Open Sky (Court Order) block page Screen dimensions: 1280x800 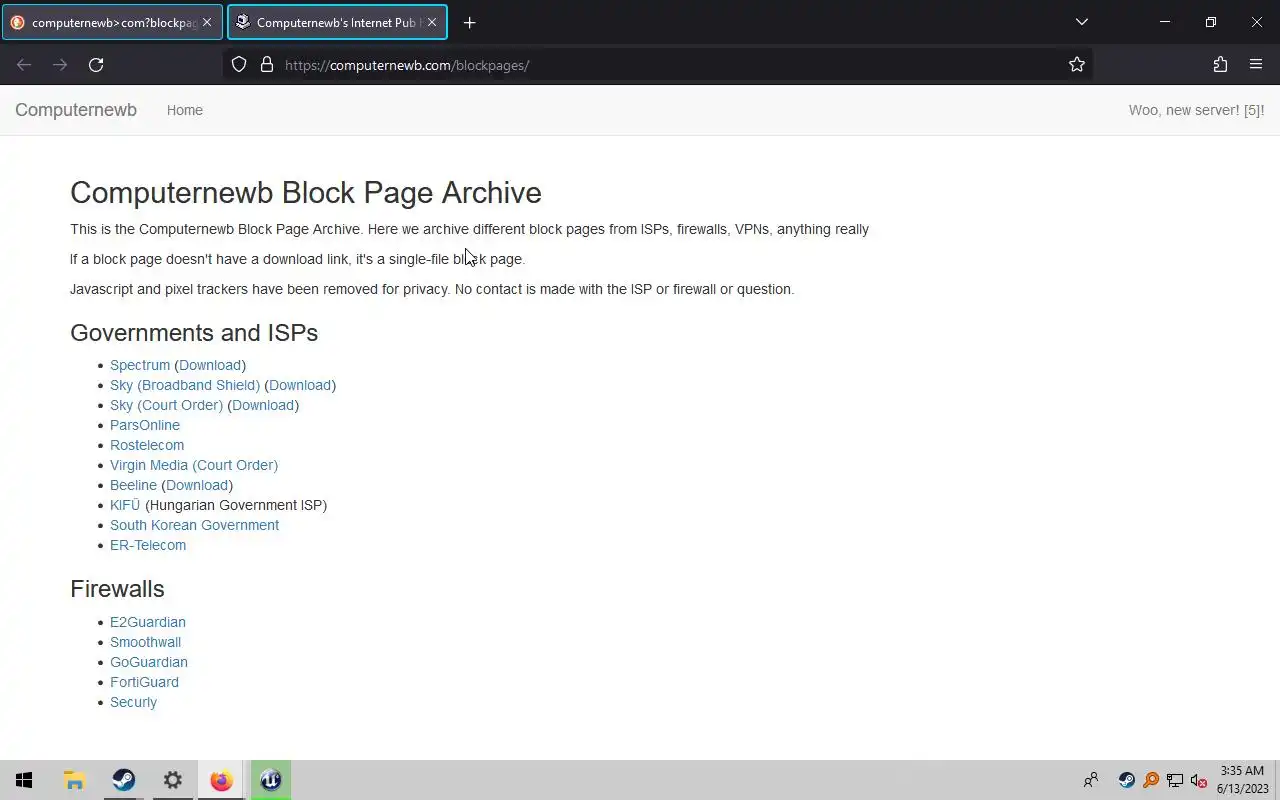[166, 405]
